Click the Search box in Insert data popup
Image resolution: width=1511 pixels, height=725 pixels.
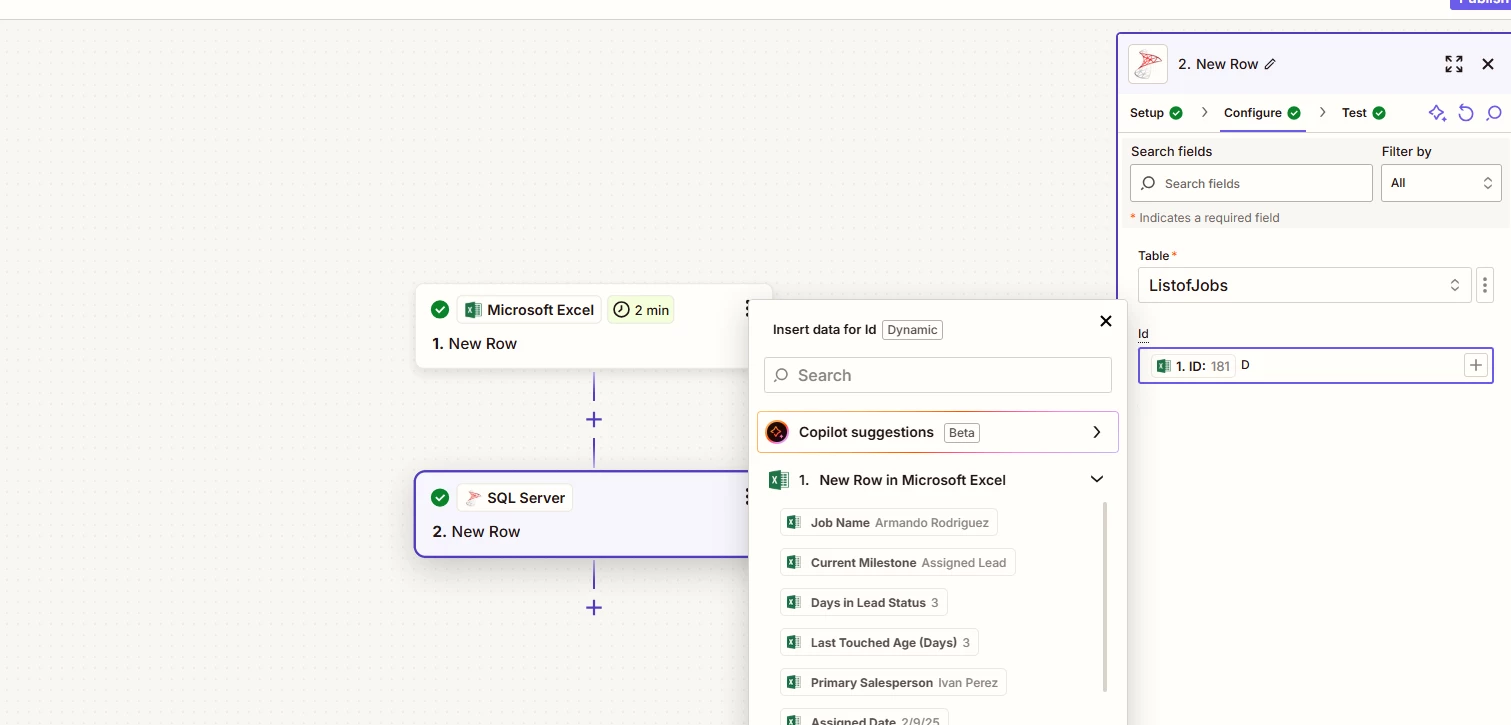(938, 375)
